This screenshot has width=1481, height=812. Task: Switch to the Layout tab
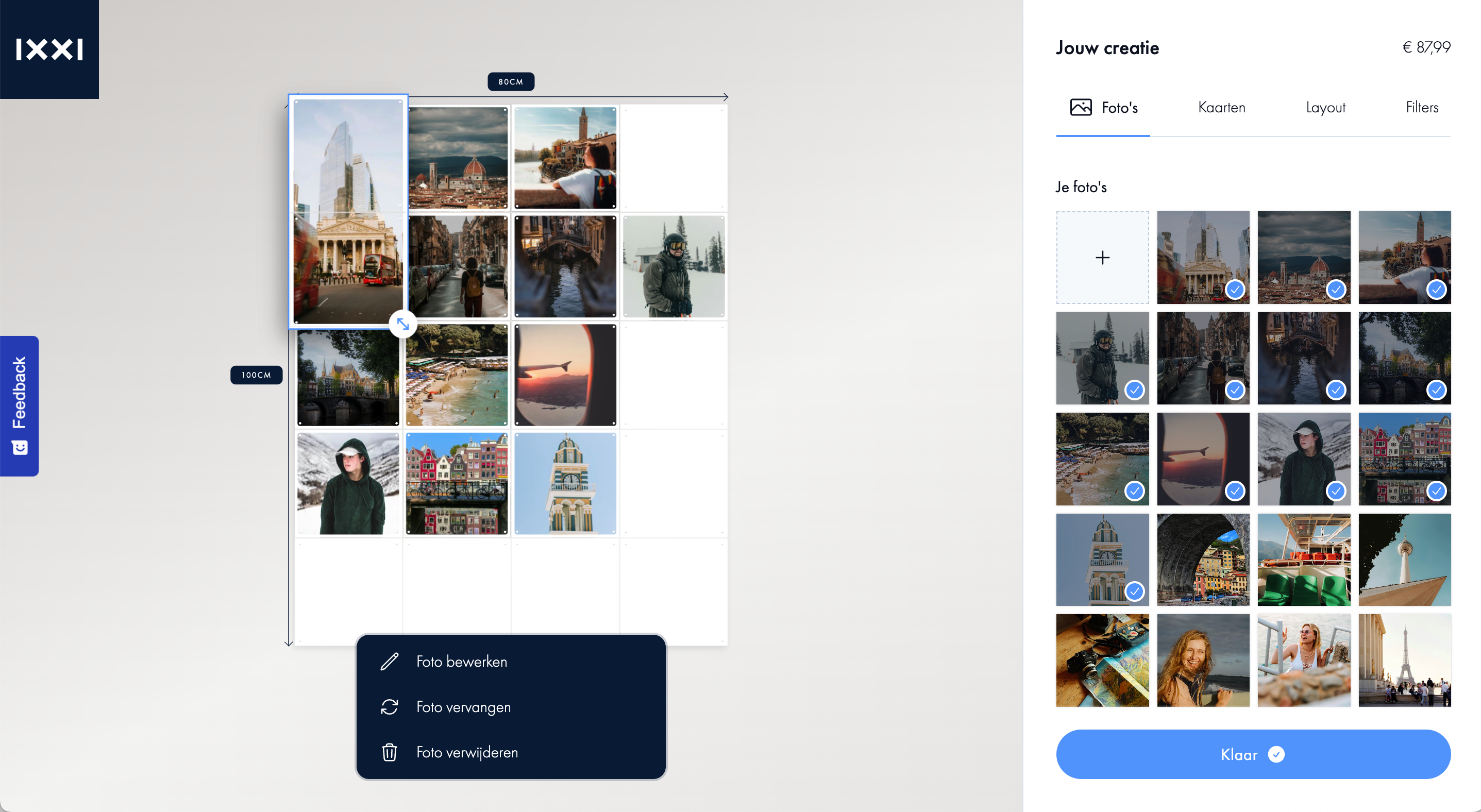[1326, 108]
